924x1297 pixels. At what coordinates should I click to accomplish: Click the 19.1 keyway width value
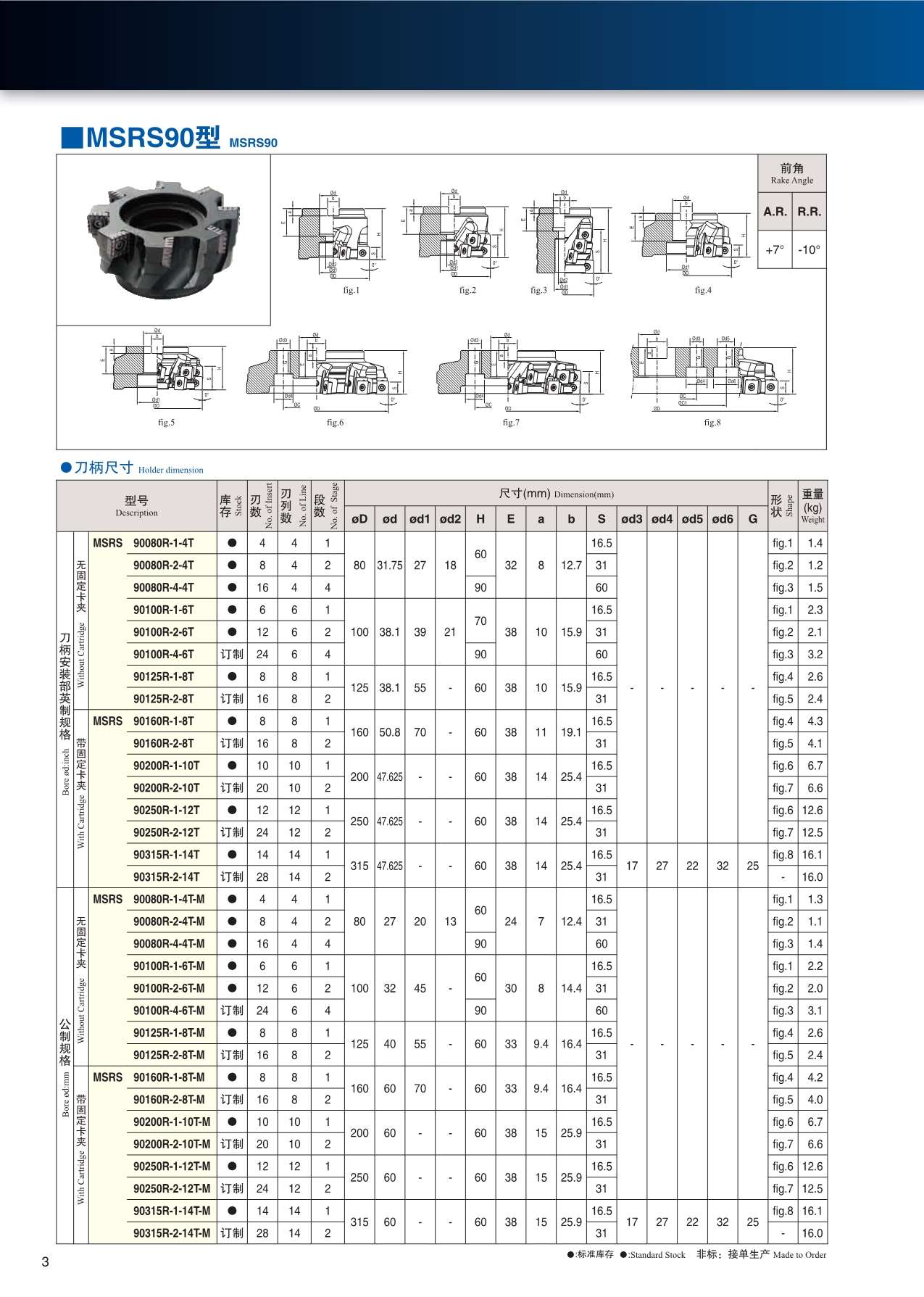pyautogui.click(x=571, y=733)
